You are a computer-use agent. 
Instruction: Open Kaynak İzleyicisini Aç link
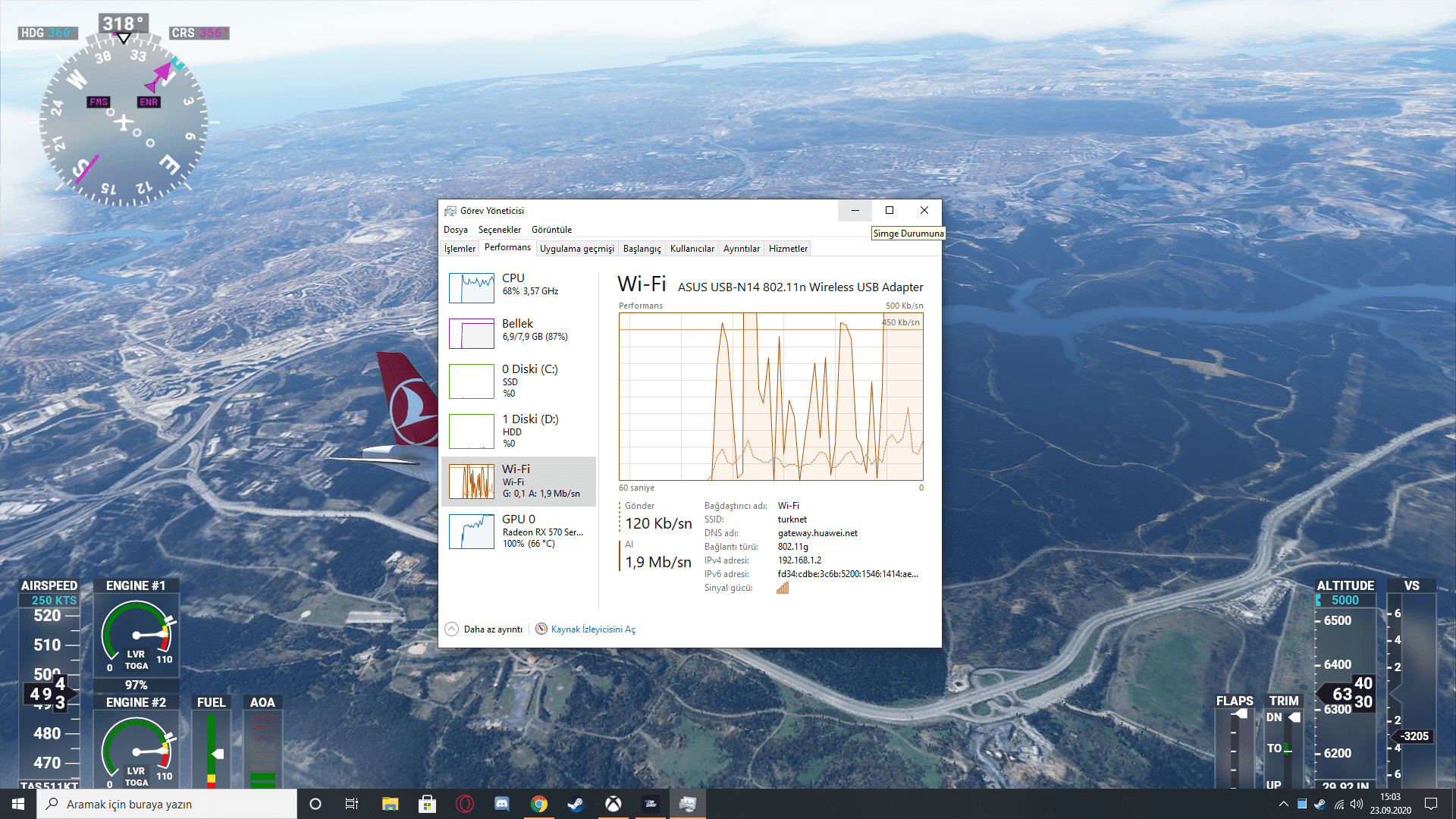click(x=592, y=629)
